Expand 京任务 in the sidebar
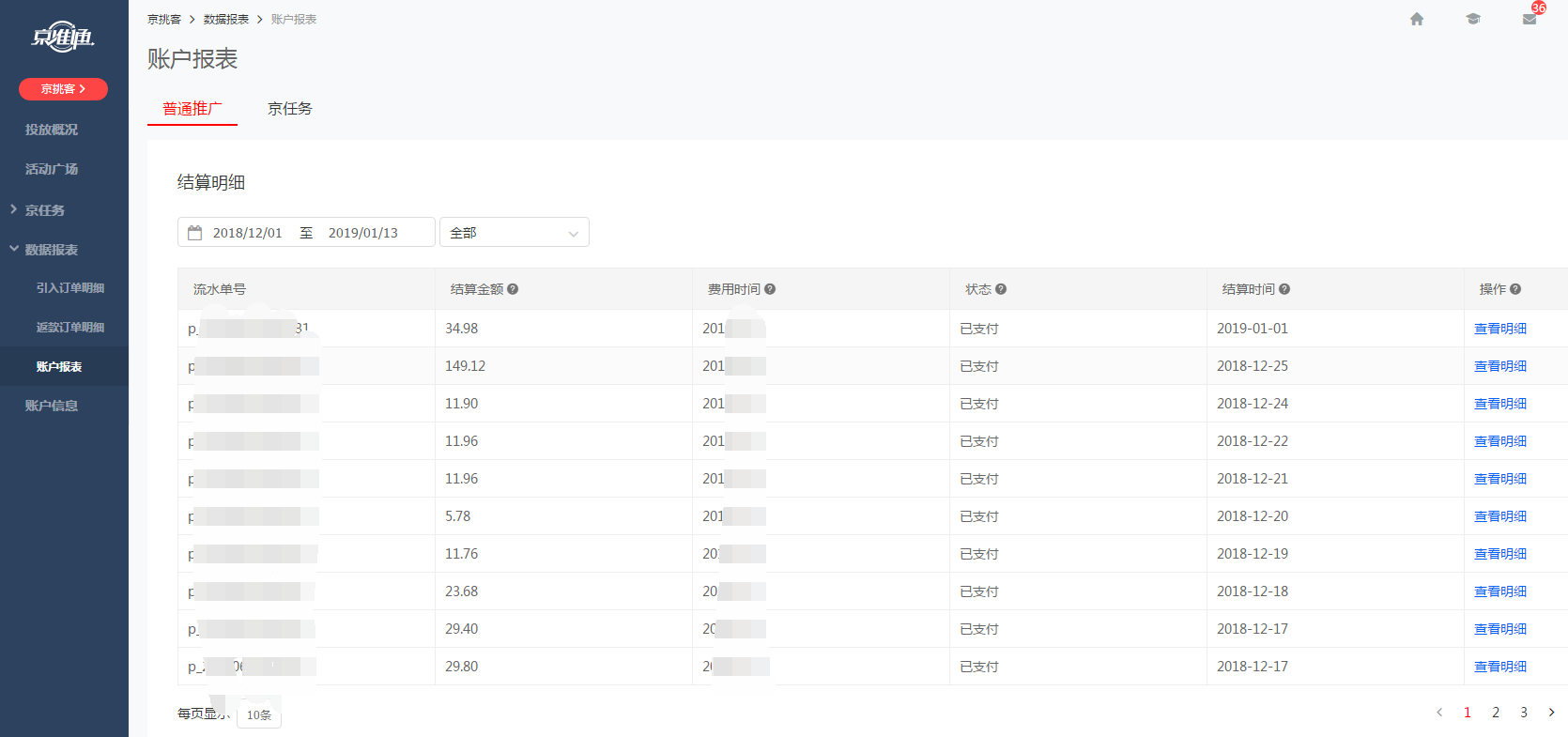Screen dimensions: 1568x737 [44, 210]
